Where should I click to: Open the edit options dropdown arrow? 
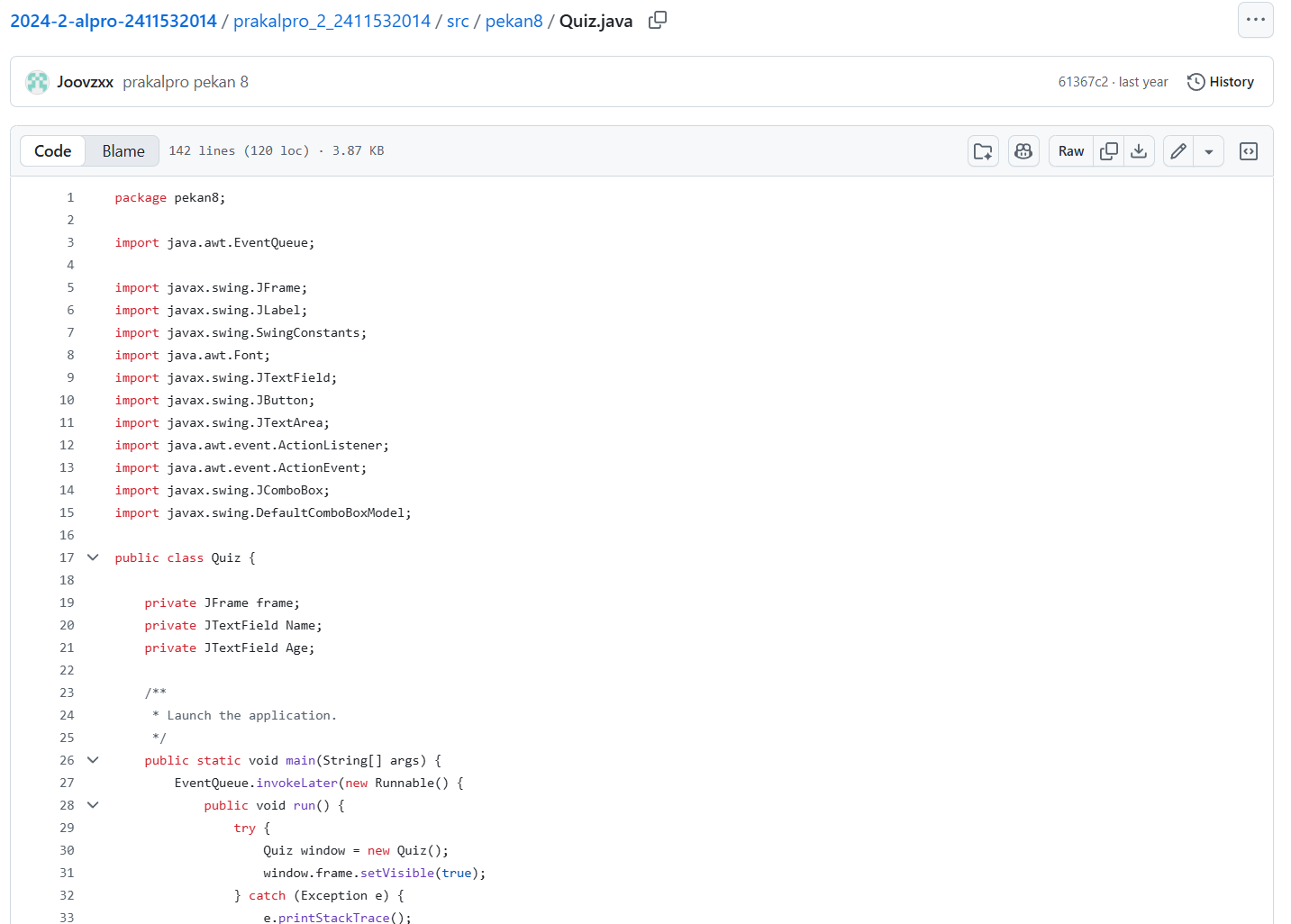[x=1209, y=151]
